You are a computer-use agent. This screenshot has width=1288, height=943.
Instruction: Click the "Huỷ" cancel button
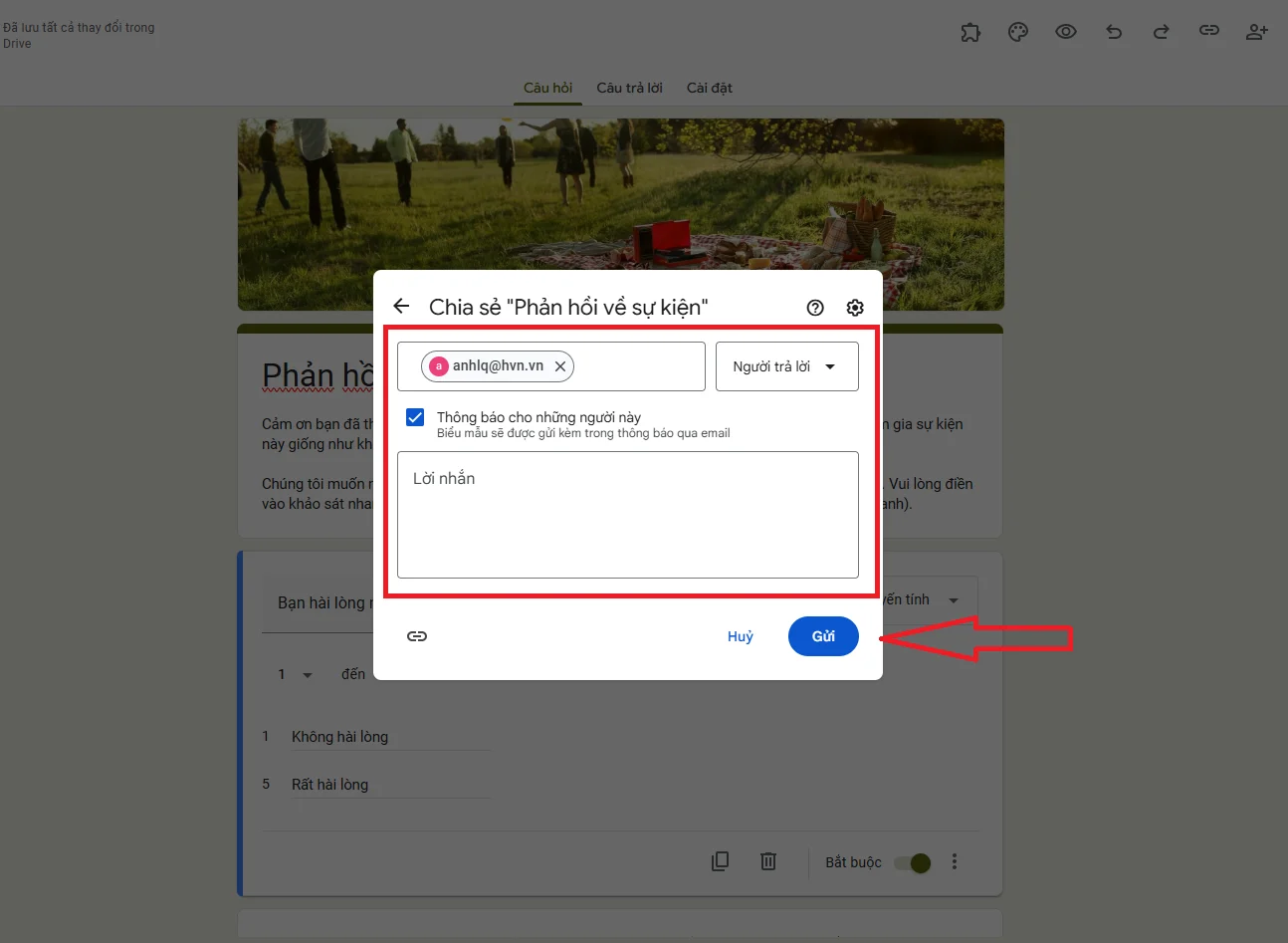point(740,636)
